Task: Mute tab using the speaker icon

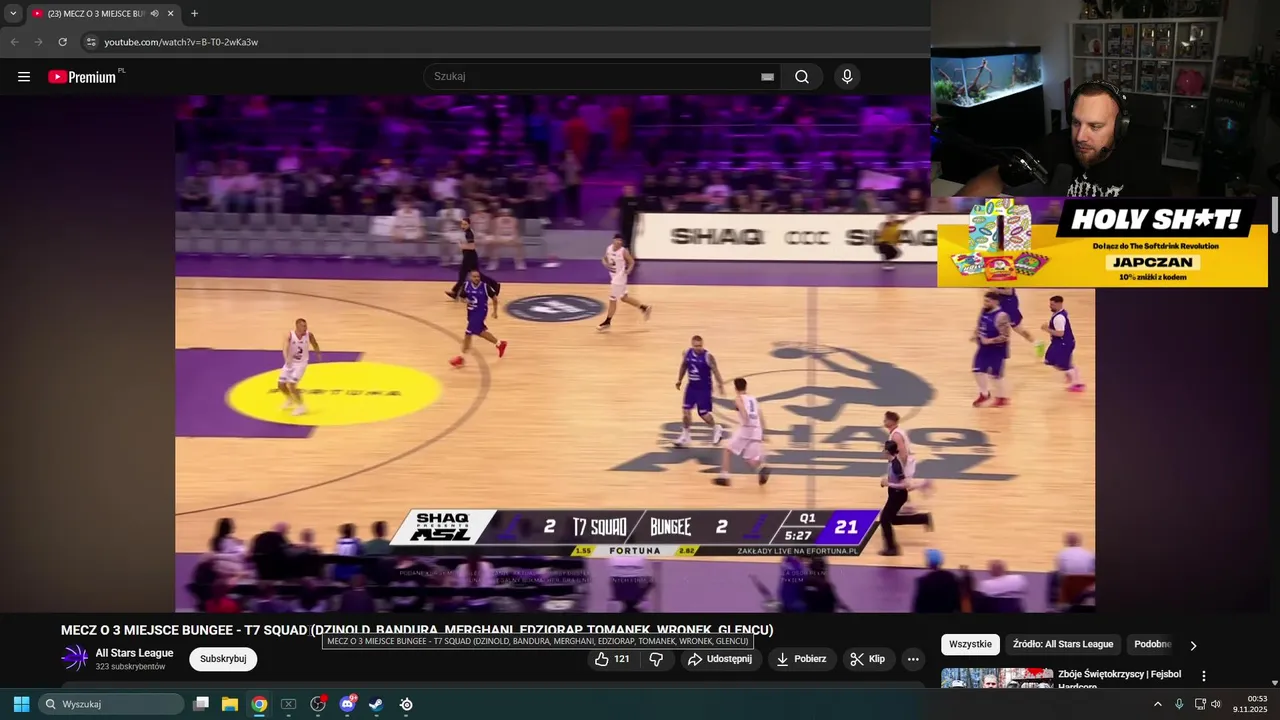Action: coord(154,14)
